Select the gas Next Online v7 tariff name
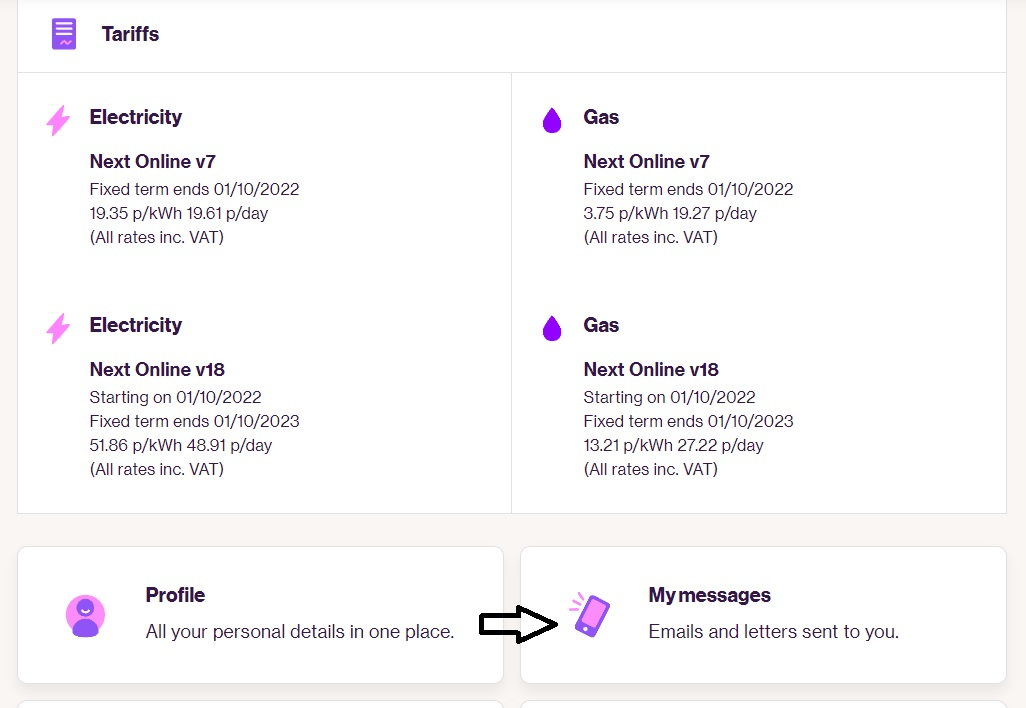This screenshot has height=708, width=1026. [646, 161]
